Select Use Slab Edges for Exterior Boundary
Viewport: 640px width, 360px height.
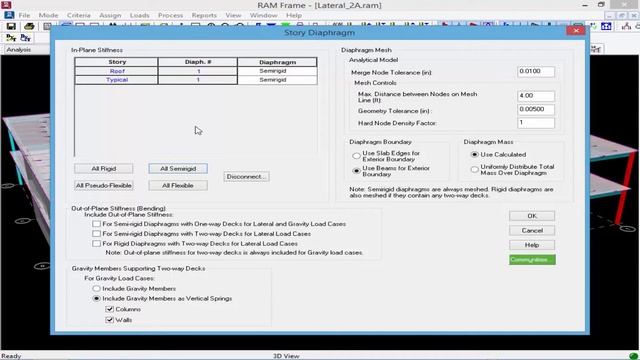tap(356, 156)
